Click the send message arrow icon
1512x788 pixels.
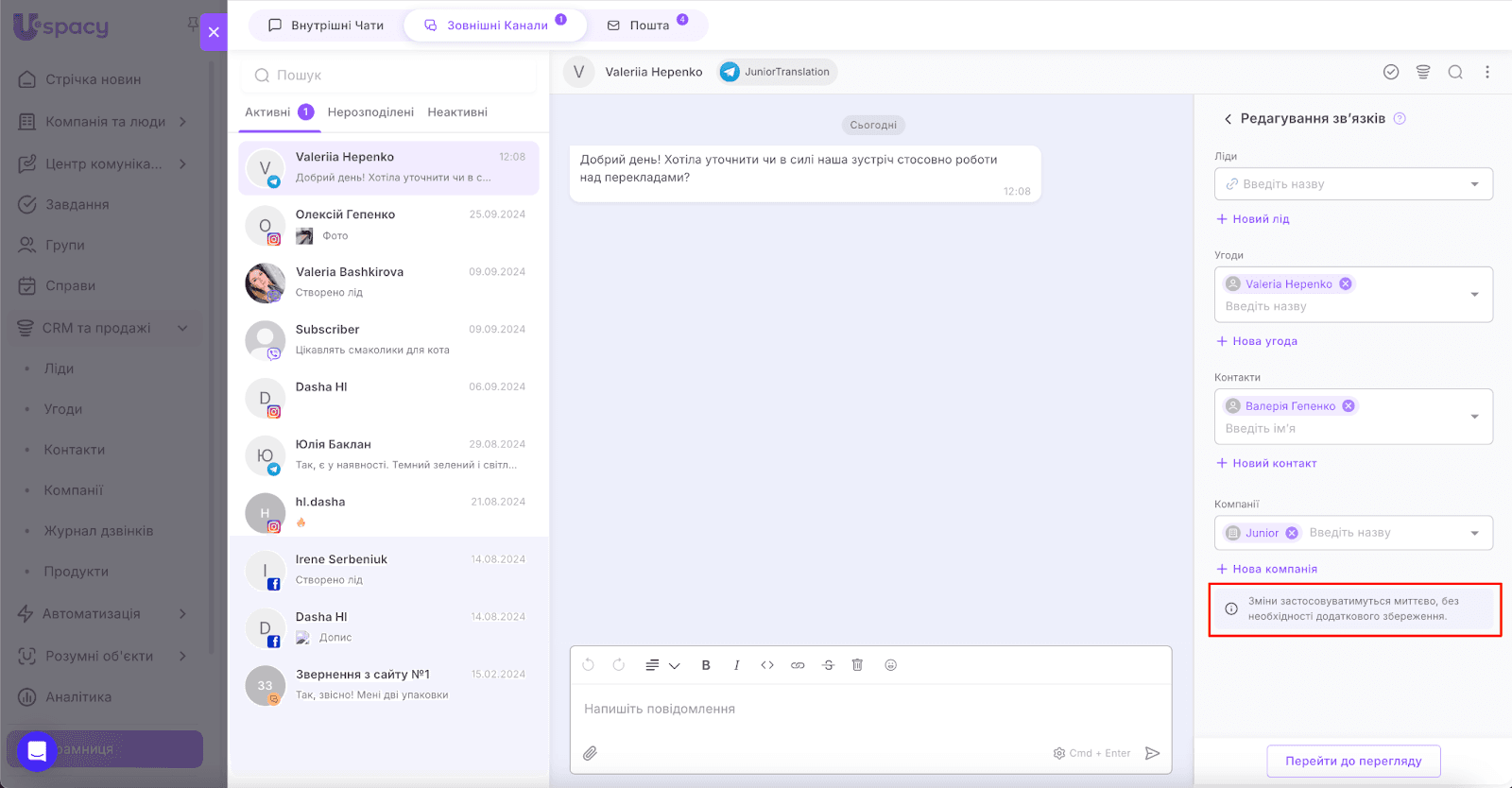(x=1152, y=753)
